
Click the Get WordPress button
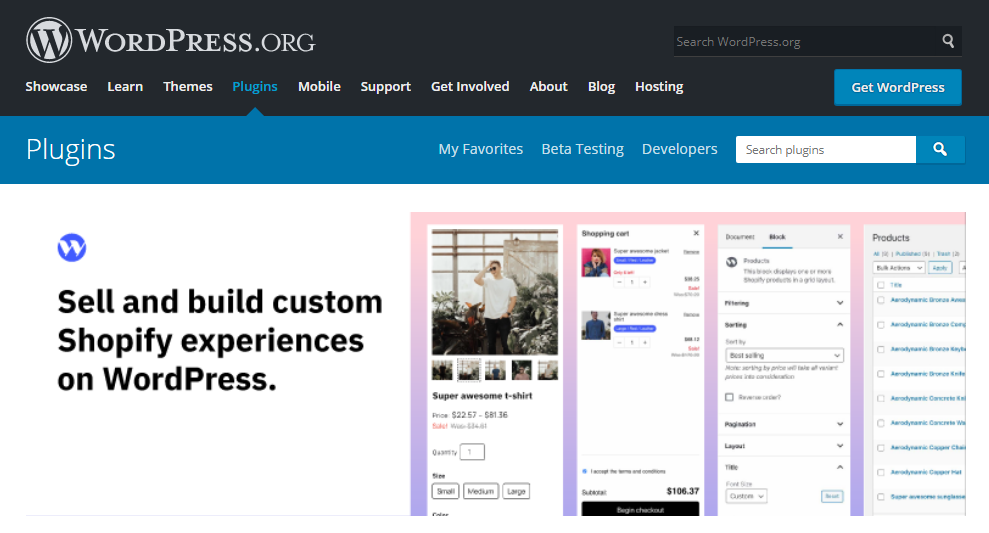[x=898, y=87]
